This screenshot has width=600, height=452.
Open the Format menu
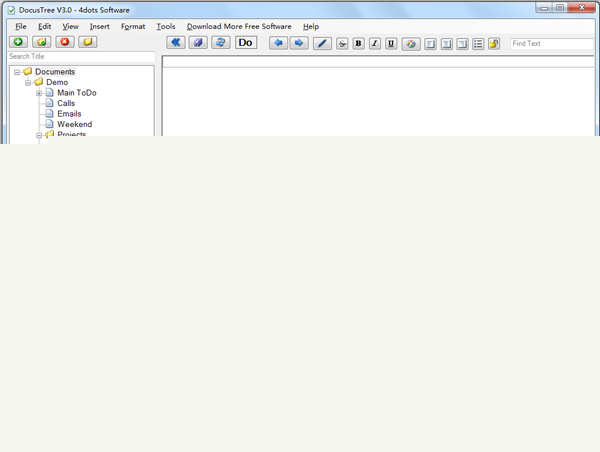pyautogui.click(x=133, y=26)
